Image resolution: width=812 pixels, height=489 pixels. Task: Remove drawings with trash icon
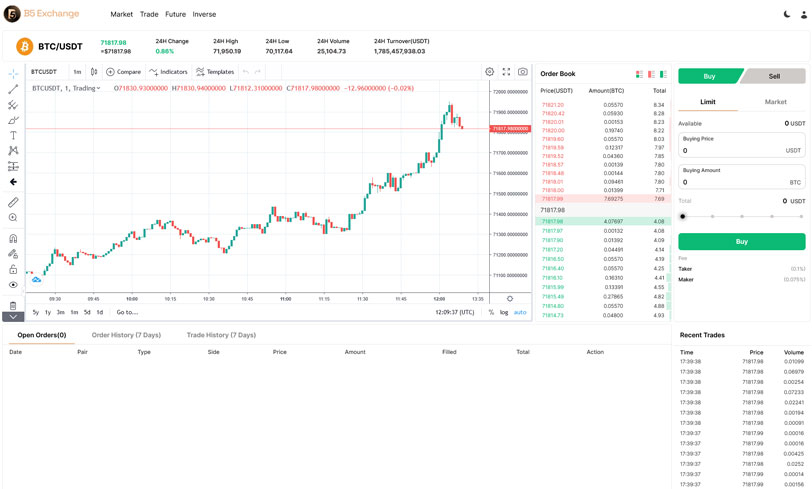(x=13, y=305)
